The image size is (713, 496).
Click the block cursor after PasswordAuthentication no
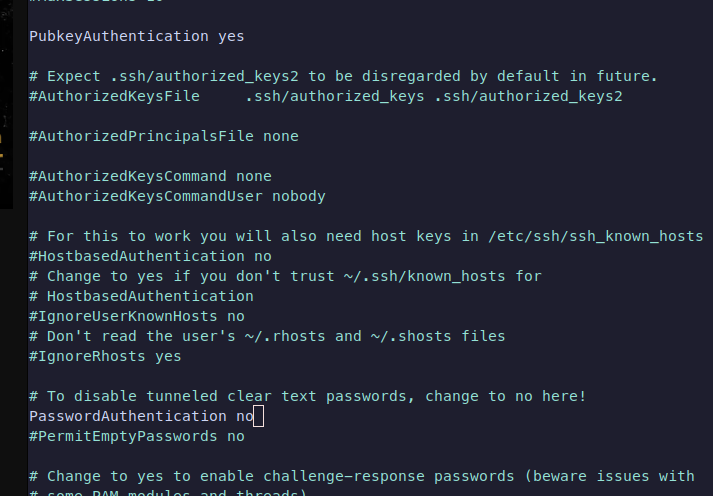pyautogui.click(x=259, y=416)
